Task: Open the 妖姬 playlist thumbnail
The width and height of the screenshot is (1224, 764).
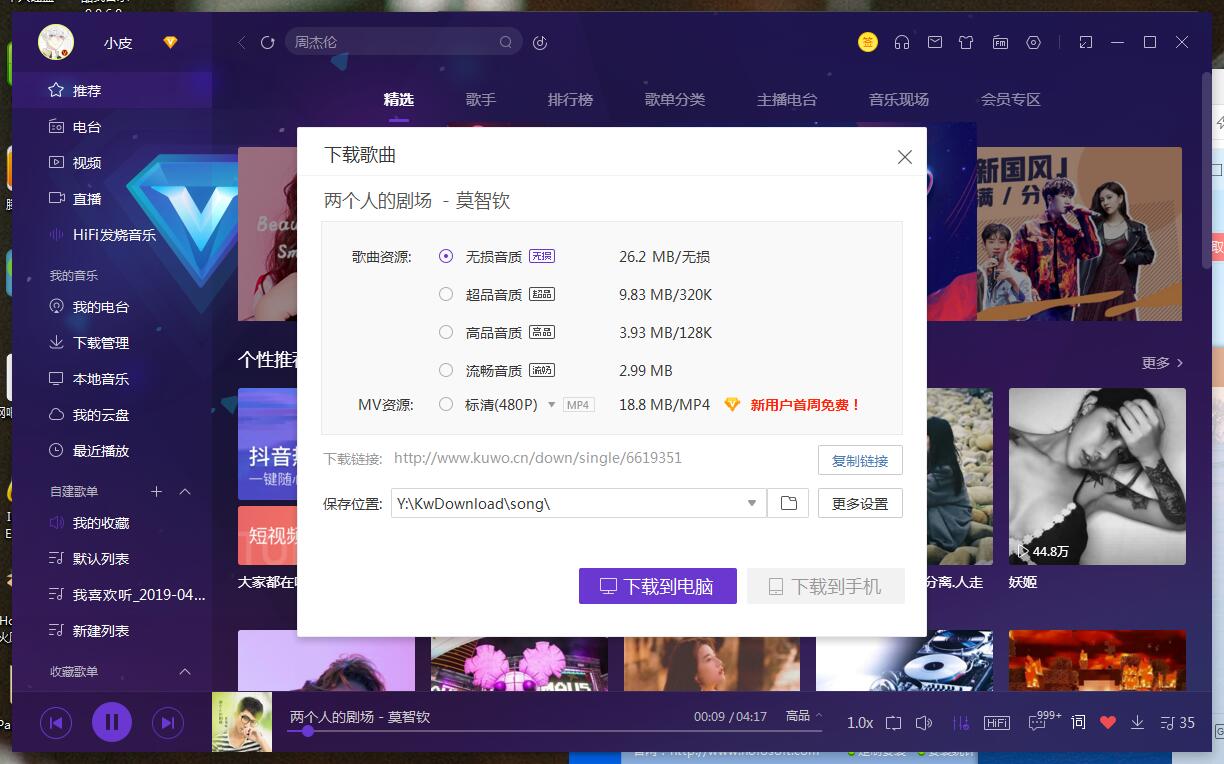Action: (x=1097, y=476)
